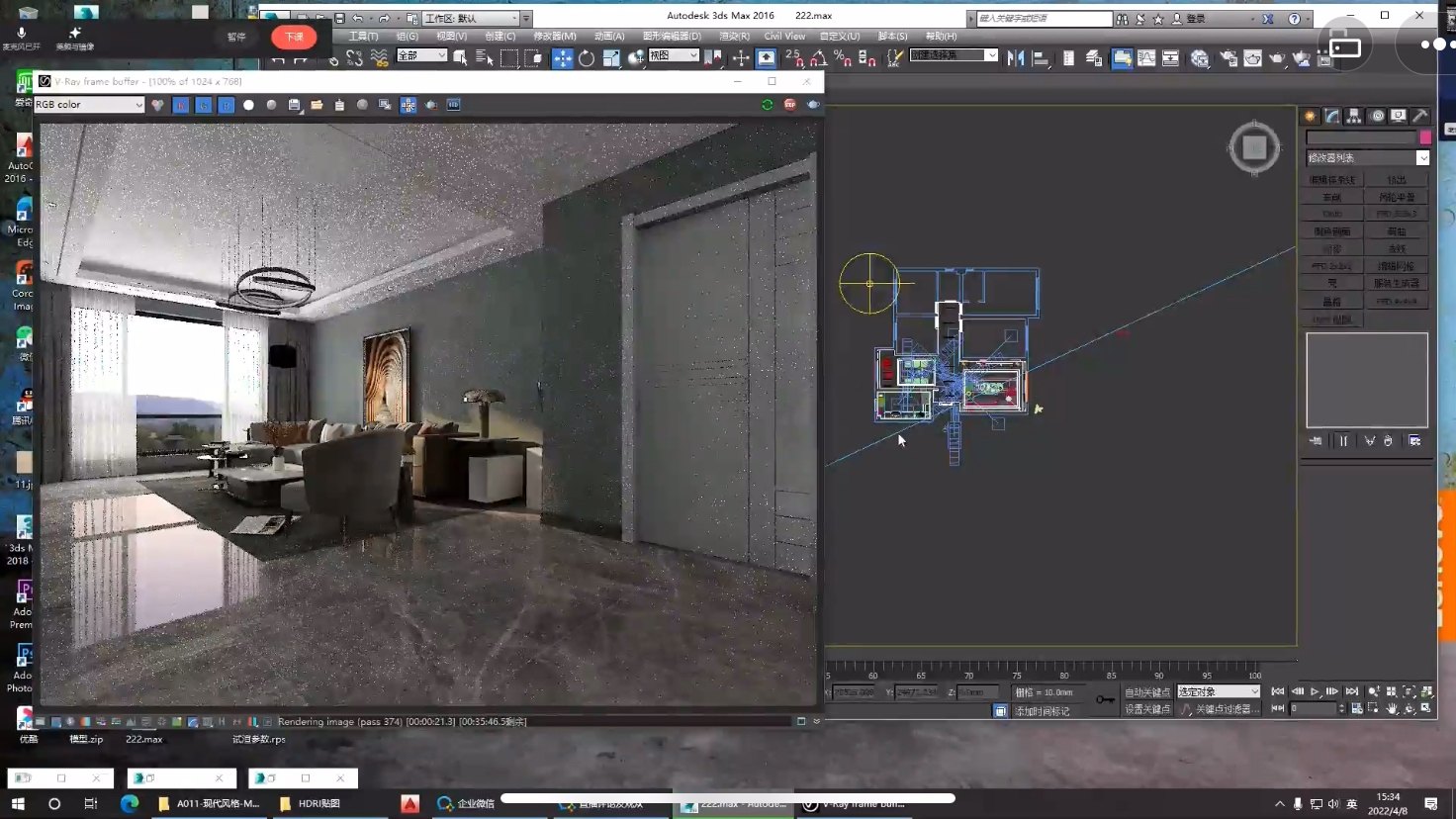The image size is (1456, 819).
Task: Open the Curve Editor icon
Action: point(1146,58)
